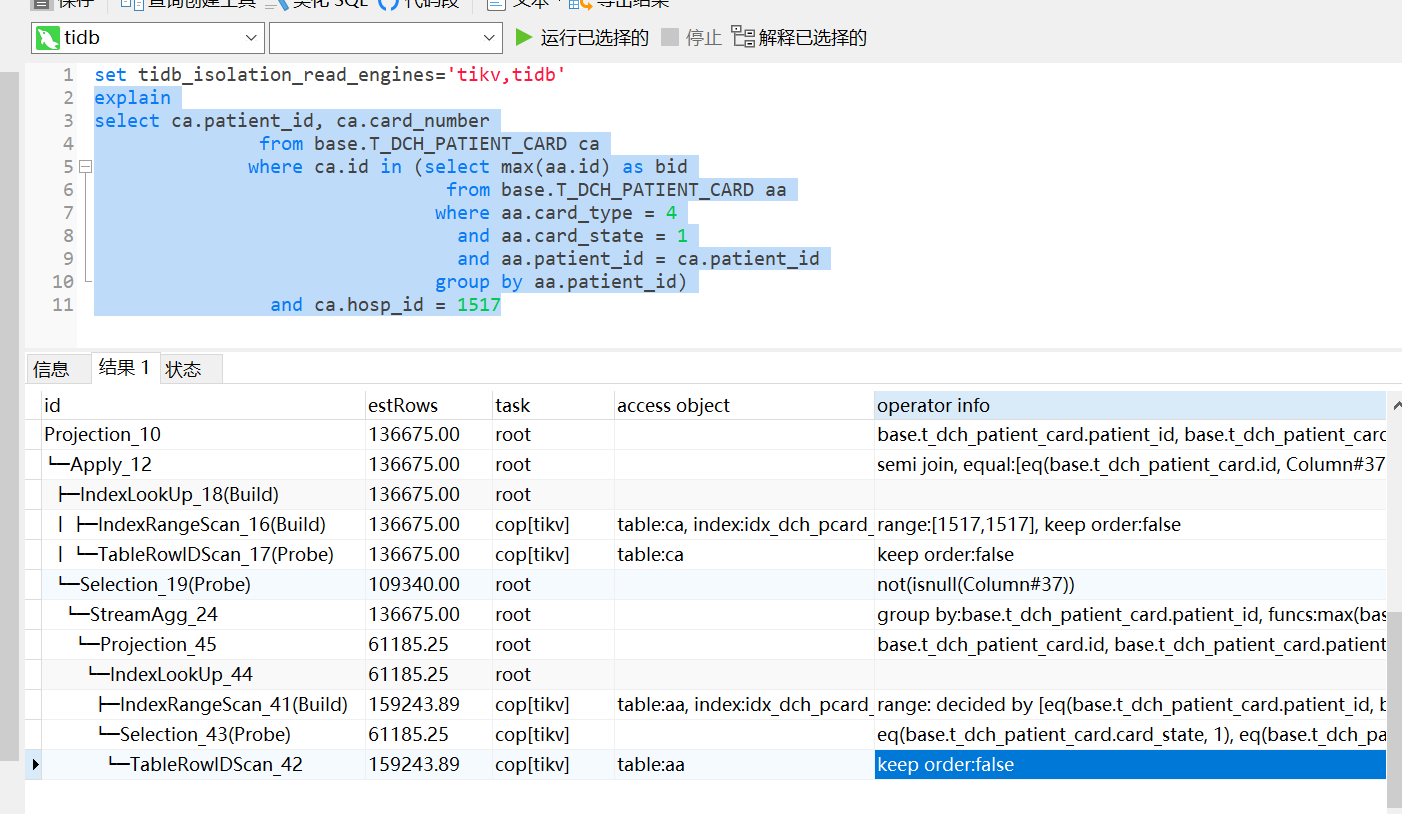
Task: Collapse the code fold at line 5
Action: click(85, 167)
